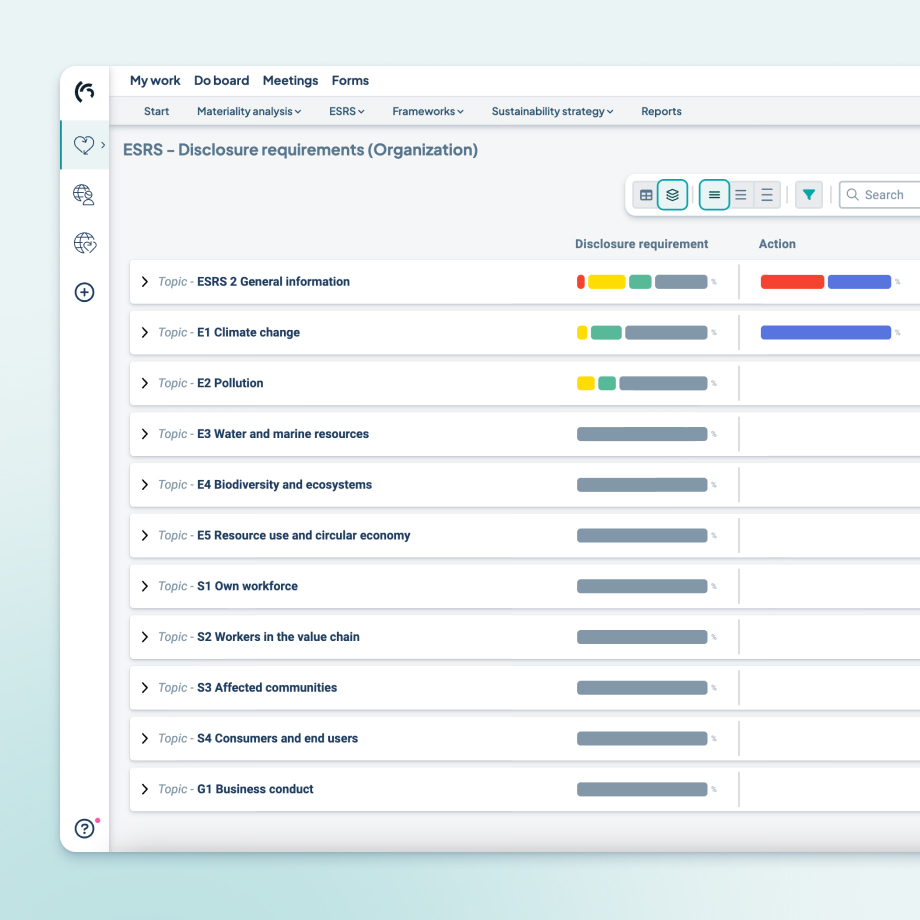Screen dimensions: 920x920
Task: Expand S1 Own workforce topic
Action: pyautogui.click(x=144, y=586)
